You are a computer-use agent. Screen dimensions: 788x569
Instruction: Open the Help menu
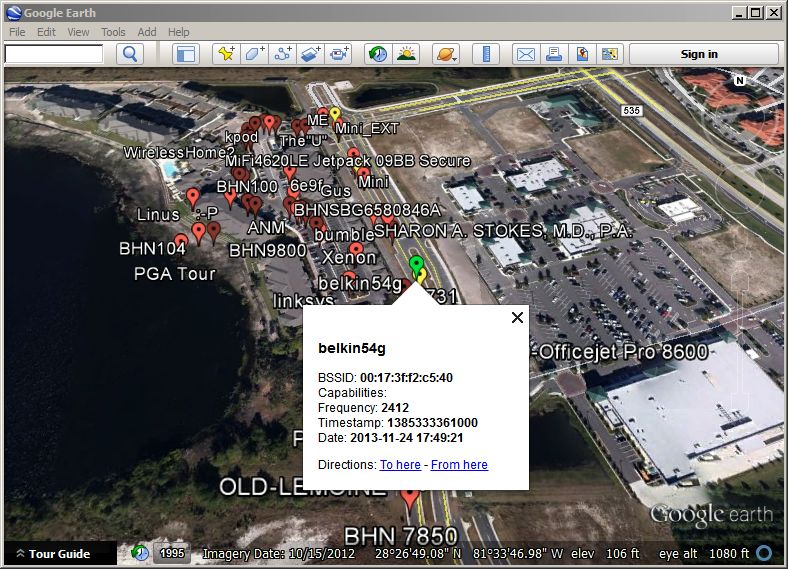pos(178,32)
